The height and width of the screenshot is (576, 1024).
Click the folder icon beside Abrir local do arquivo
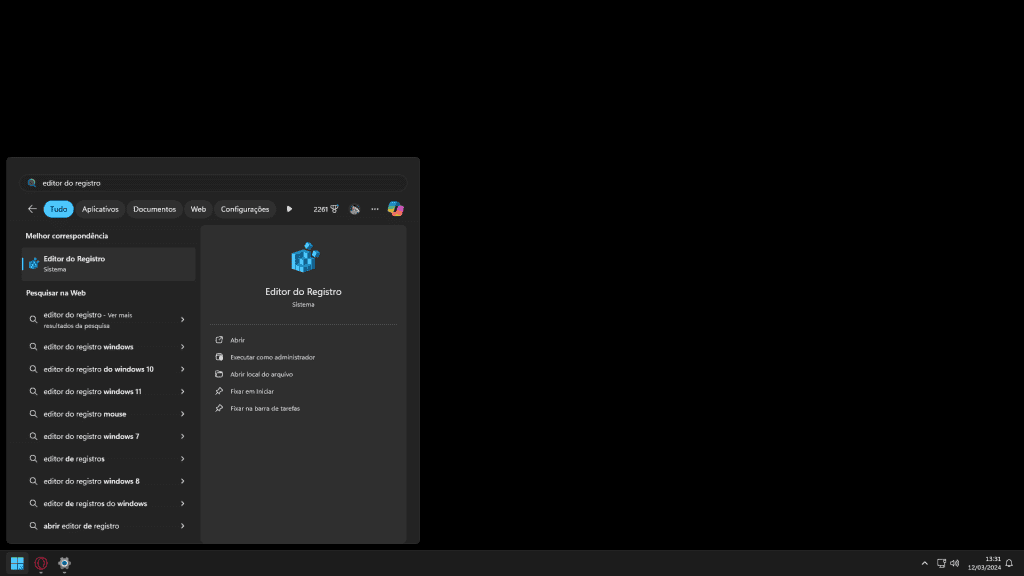pyautogui.click(x=219, y=374)
